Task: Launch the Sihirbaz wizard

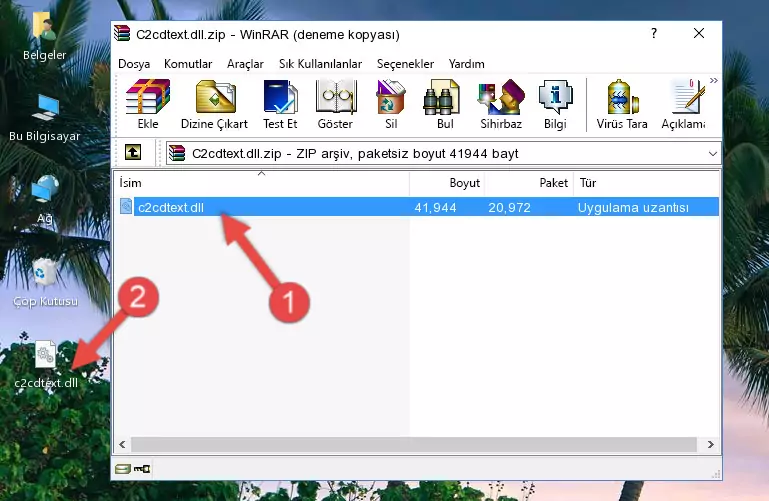Action: click(501, 104)
